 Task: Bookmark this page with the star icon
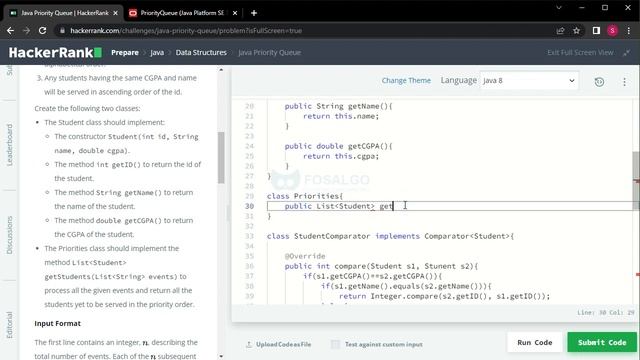tap(576, 31)
